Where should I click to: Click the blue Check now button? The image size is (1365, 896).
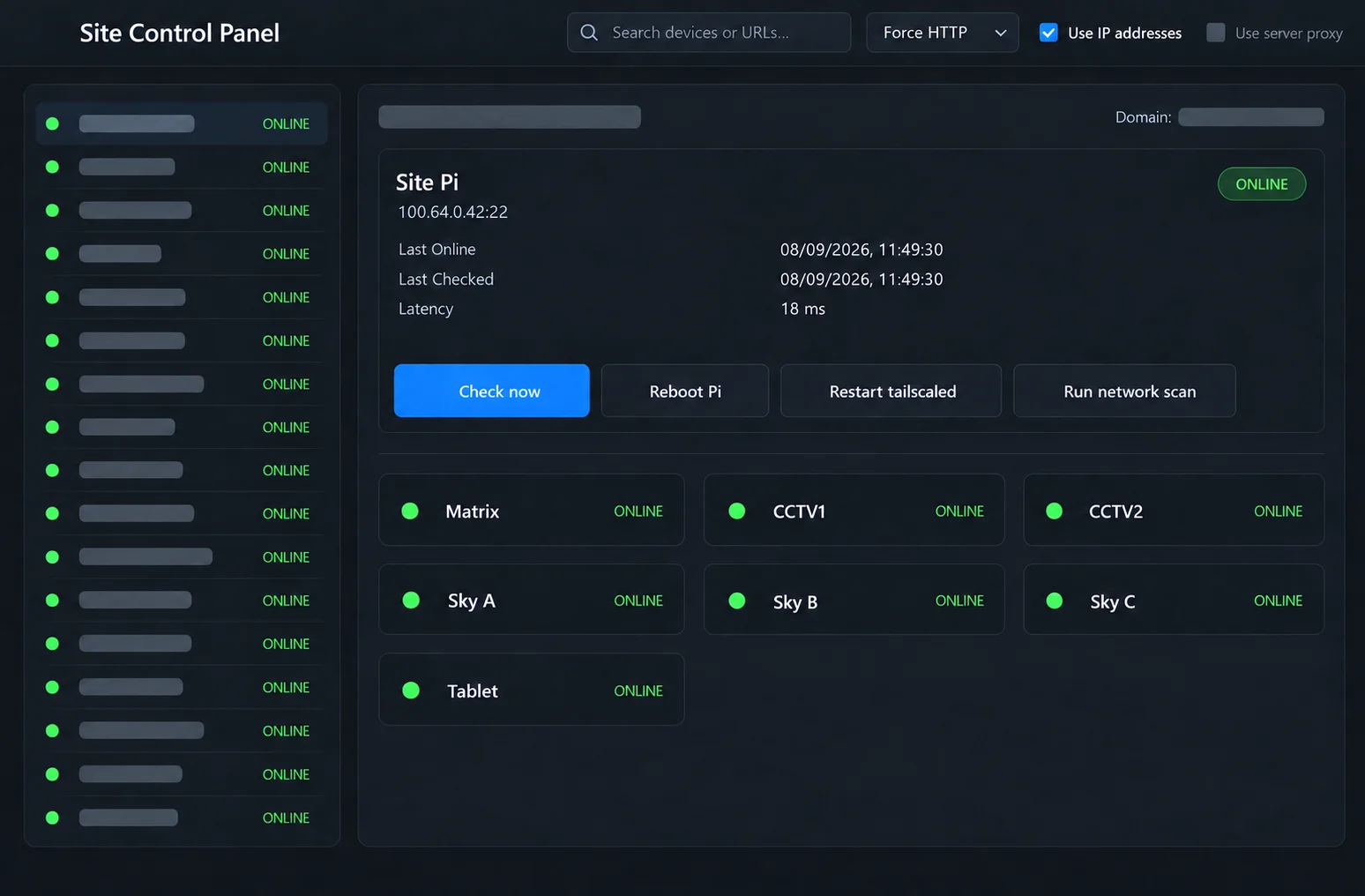click(492, 391)
